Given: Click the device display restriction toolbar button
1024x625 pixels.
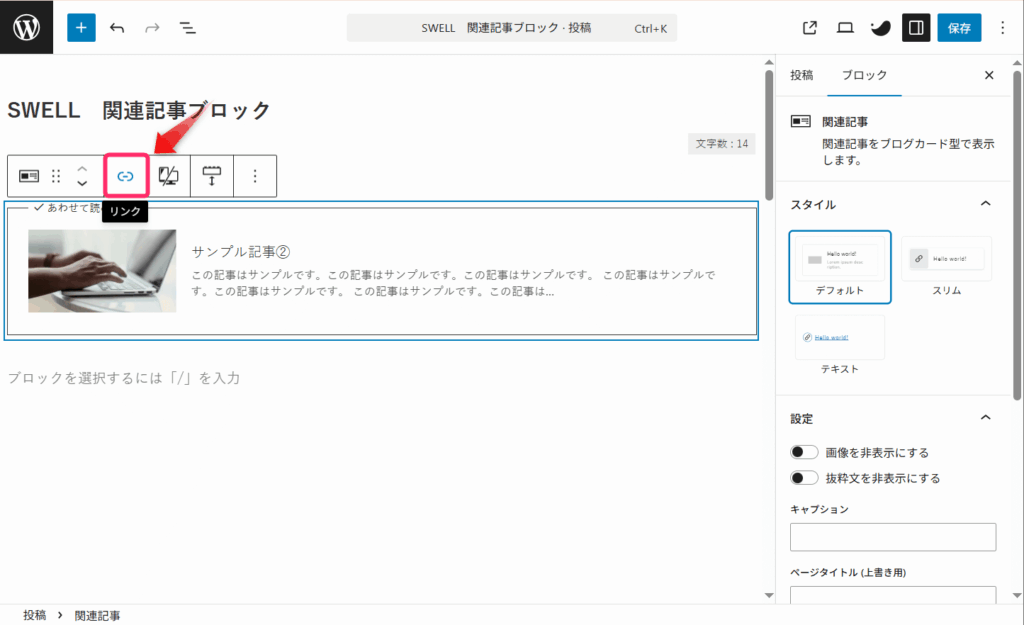Looking at the screenshot, I should coord(168,176).
